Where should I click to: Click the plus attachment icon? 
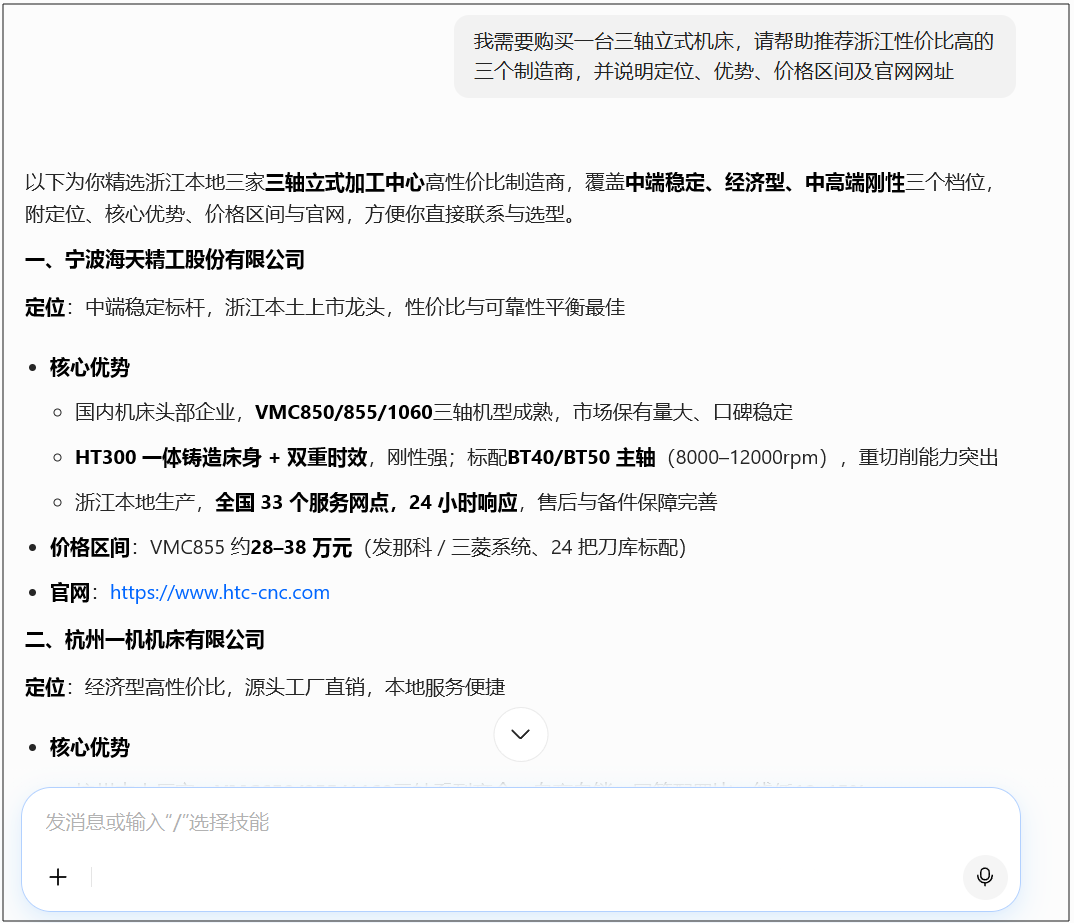coord(58,877)
